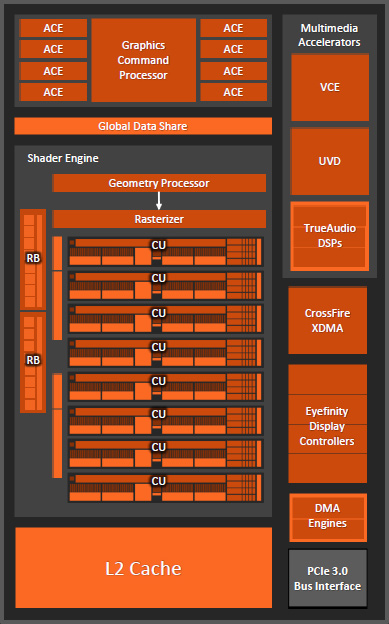Click the Rasterizer block
Viewport: 389px width, 624px height.
click(x=159, y=219)
